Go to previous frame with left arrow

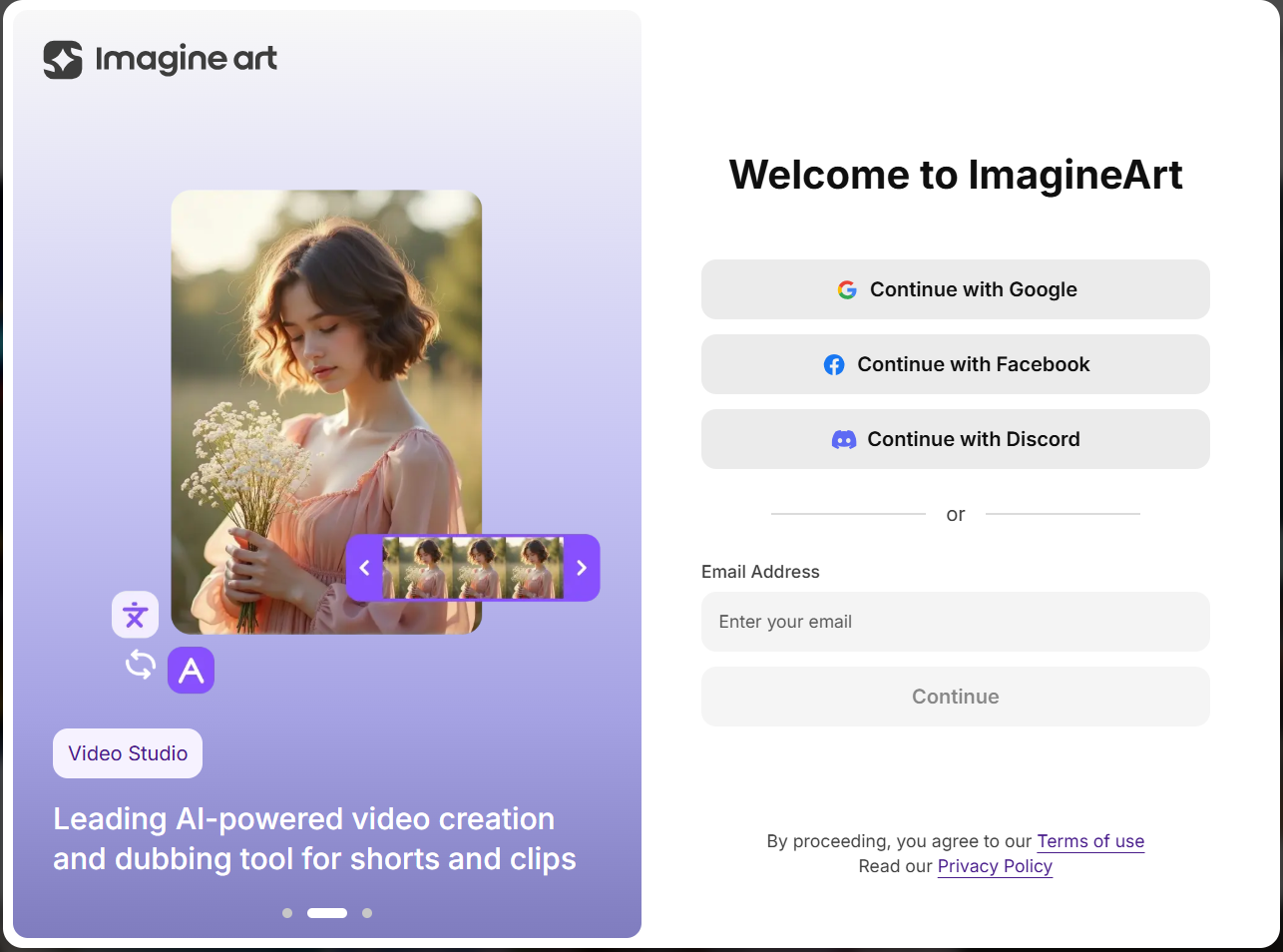(364, 568)
